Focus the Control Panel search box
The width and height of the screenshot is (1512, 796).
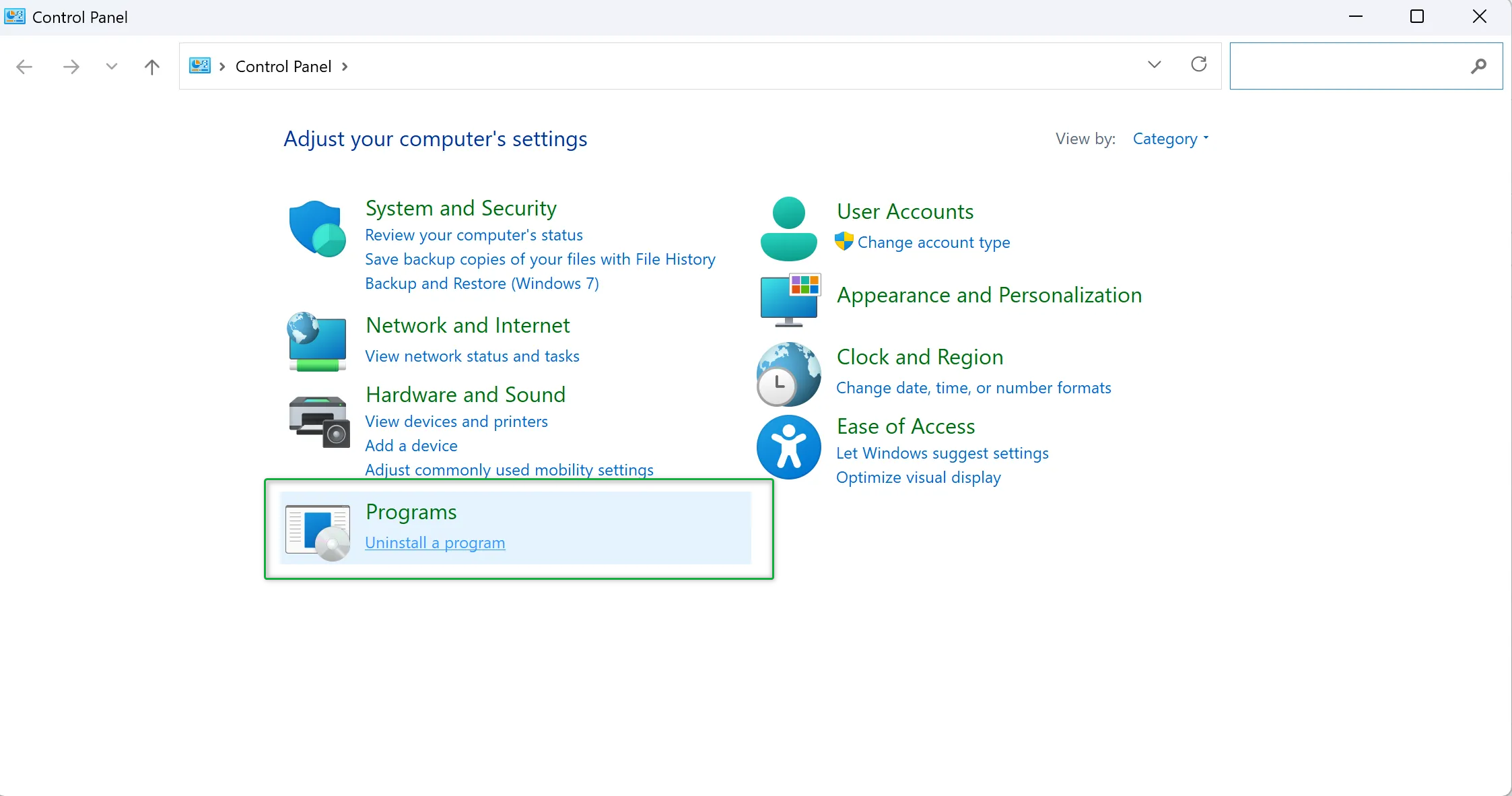[x=1366, y=66]
